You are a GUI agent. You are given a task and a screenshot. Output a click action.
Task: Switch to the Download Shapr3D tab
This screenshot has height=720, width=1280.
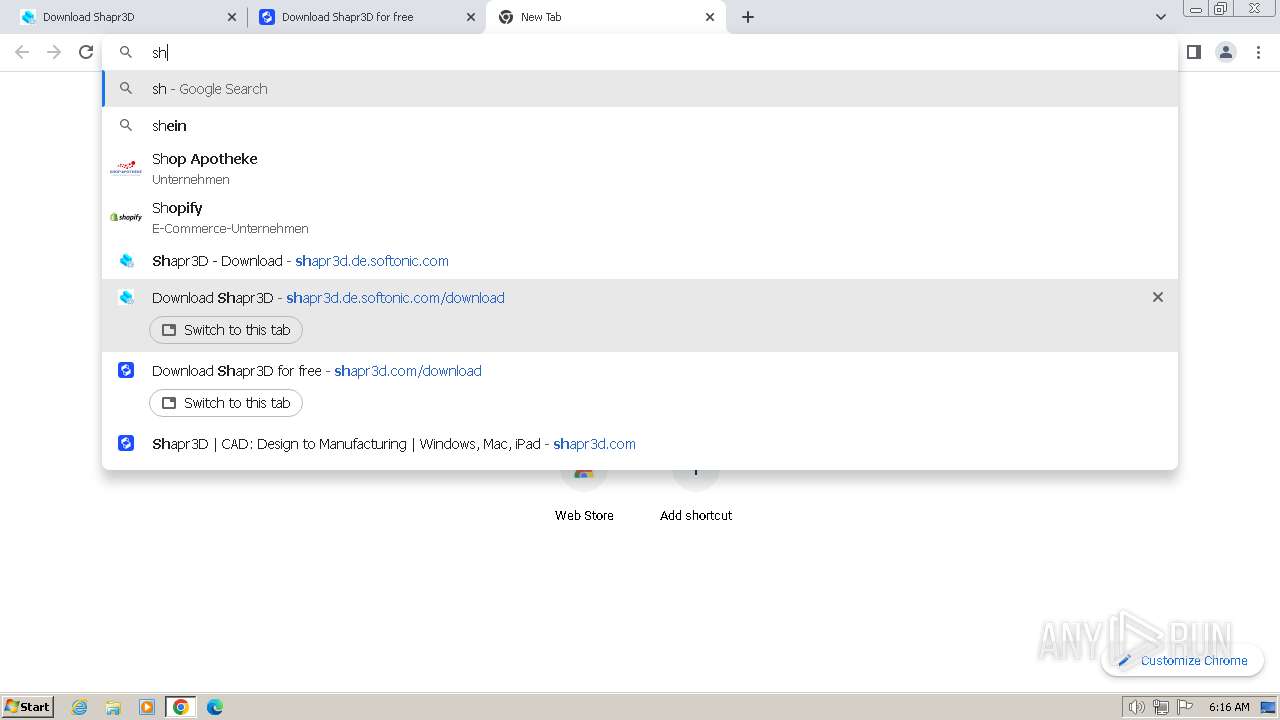[125, 17]
